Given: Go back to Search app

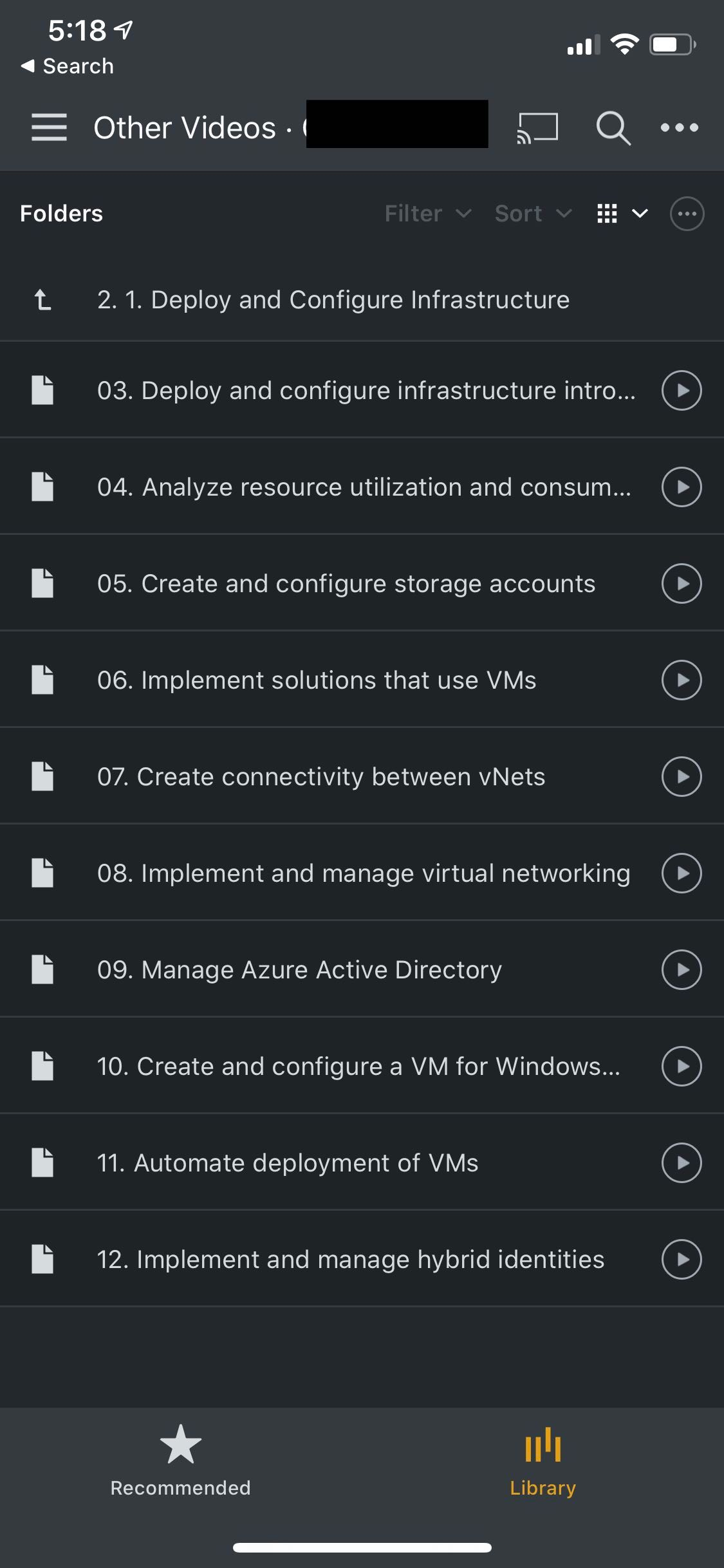Looking at the screenshot, I should point(68,66).
